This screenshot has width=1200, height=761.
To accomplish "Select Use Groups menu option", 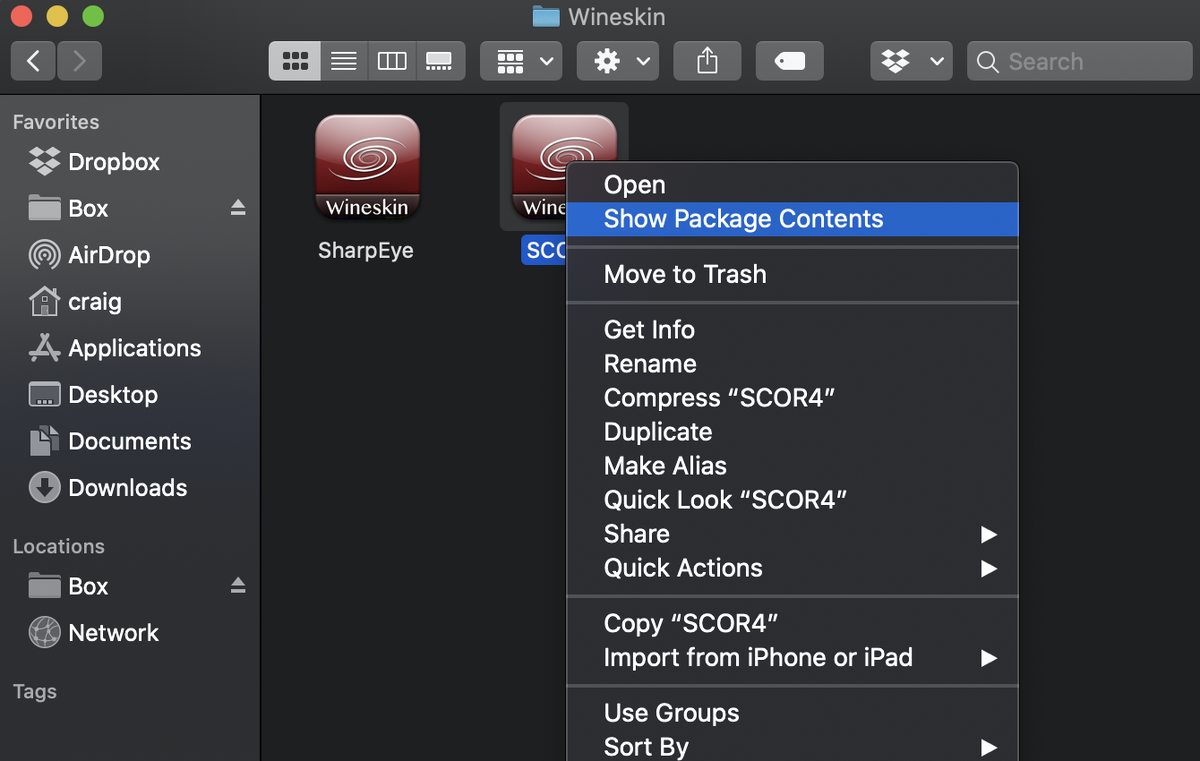I will coord(671,713).
